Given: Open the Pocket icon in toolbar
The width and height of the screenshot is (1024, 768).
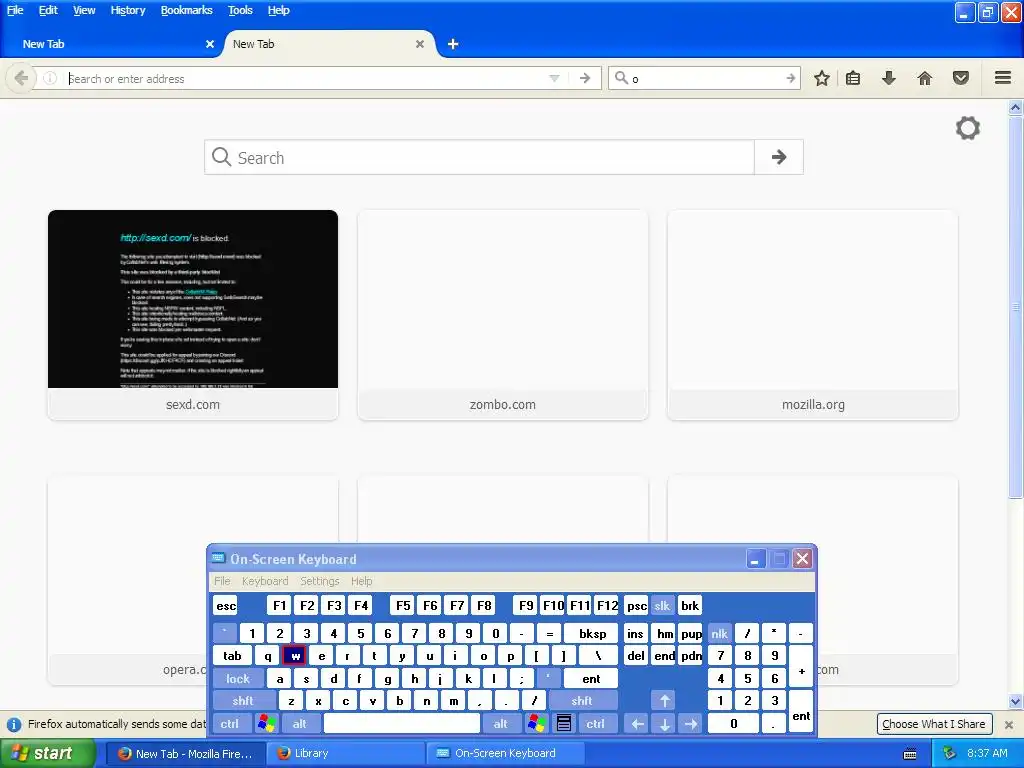Looking at the screenshot, I should tap(961, 78).
